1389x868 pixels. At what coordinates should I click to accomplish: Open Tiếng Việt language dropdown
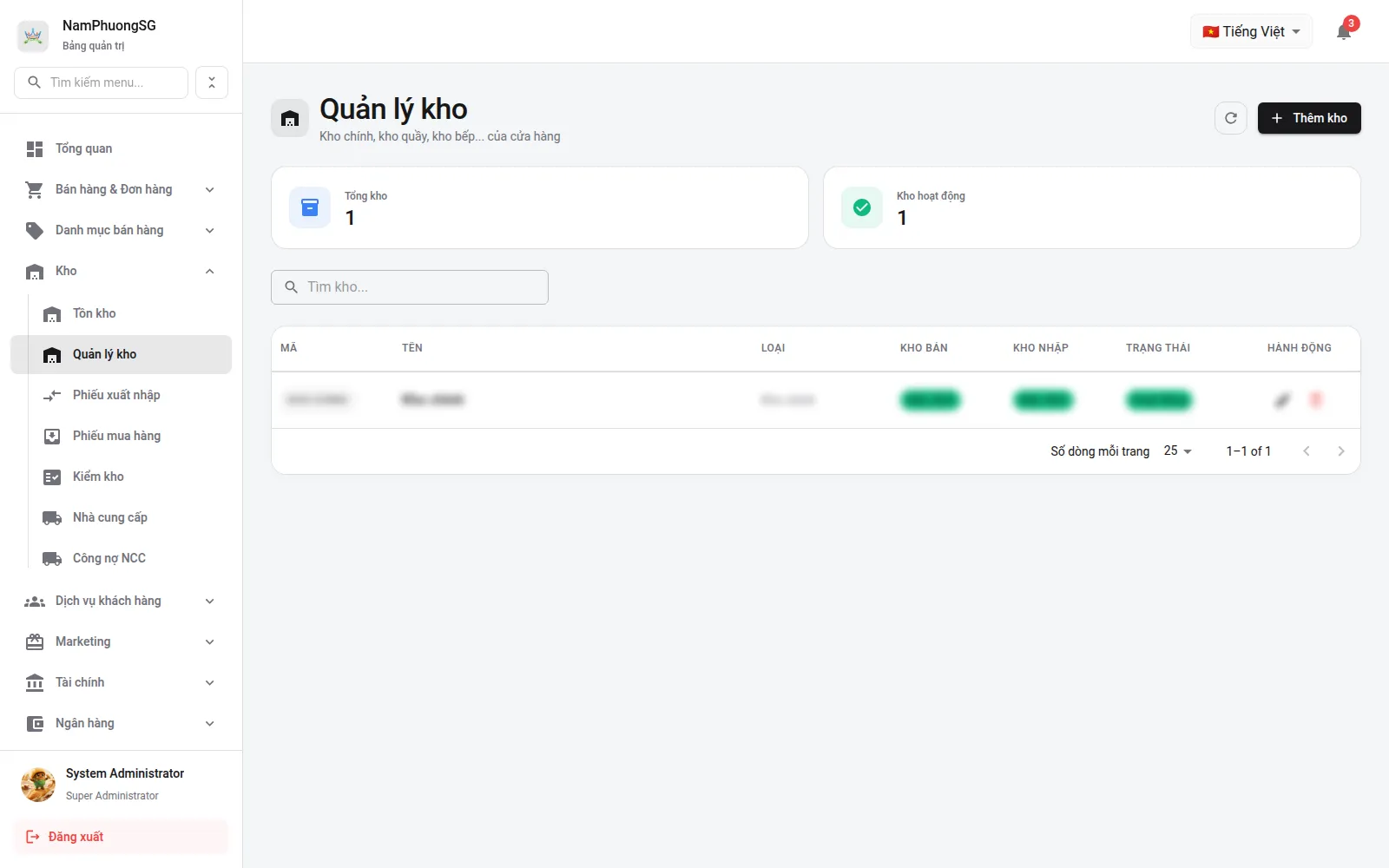pyautogui.click(x=1251, y=31)
